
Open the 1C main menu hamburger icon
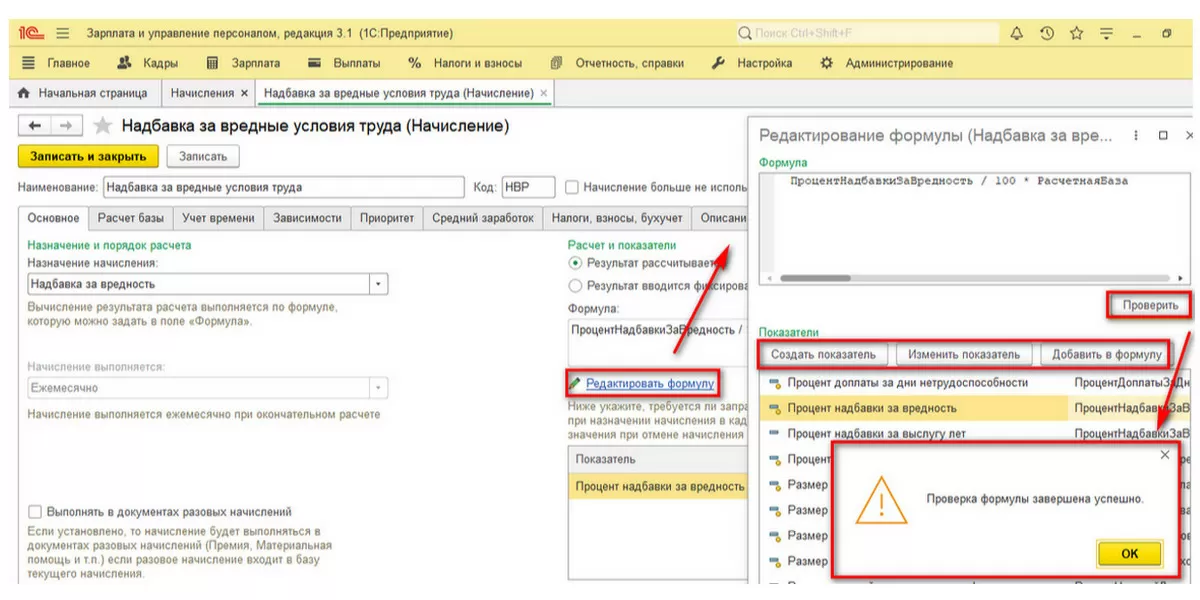click(63, 33)
